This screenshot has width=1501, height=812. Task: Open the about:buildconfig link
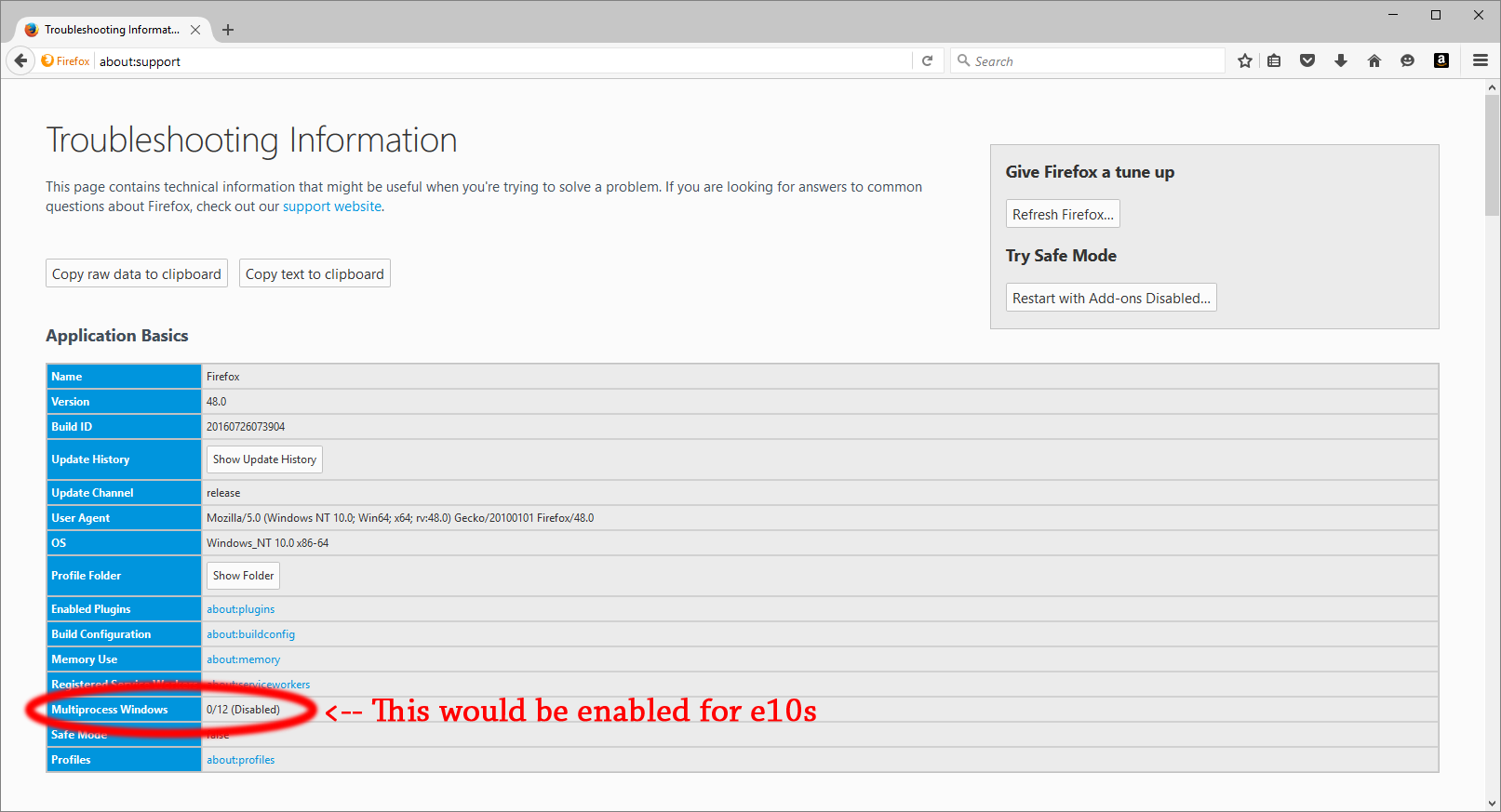[250, 634]
